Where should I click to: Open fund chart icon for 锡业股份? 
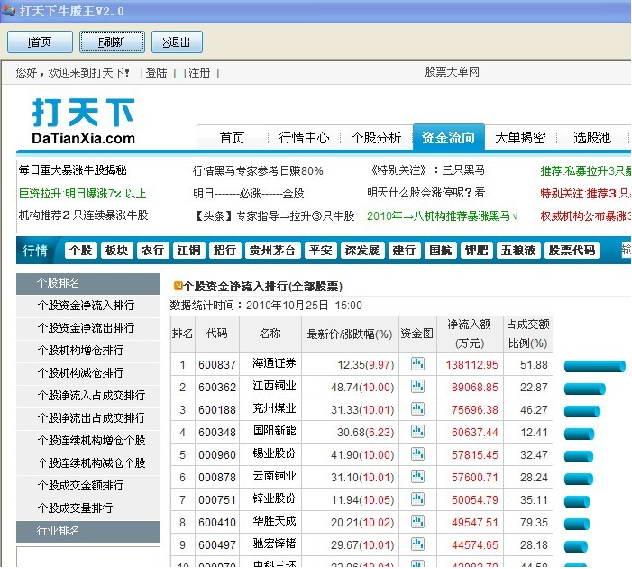[418, 454]
